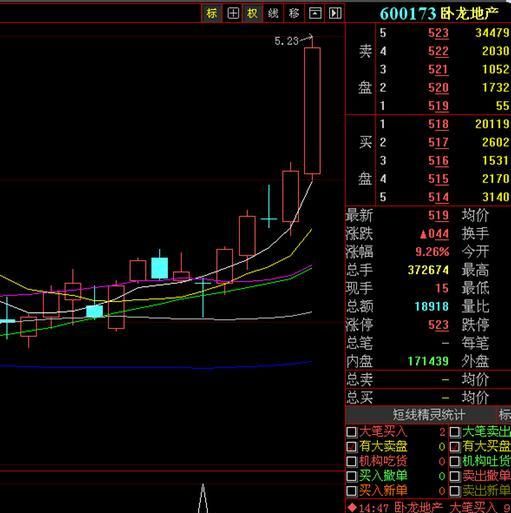
Task: Toggle the 权 adjustment icon
Action: [x=252, y=13]
